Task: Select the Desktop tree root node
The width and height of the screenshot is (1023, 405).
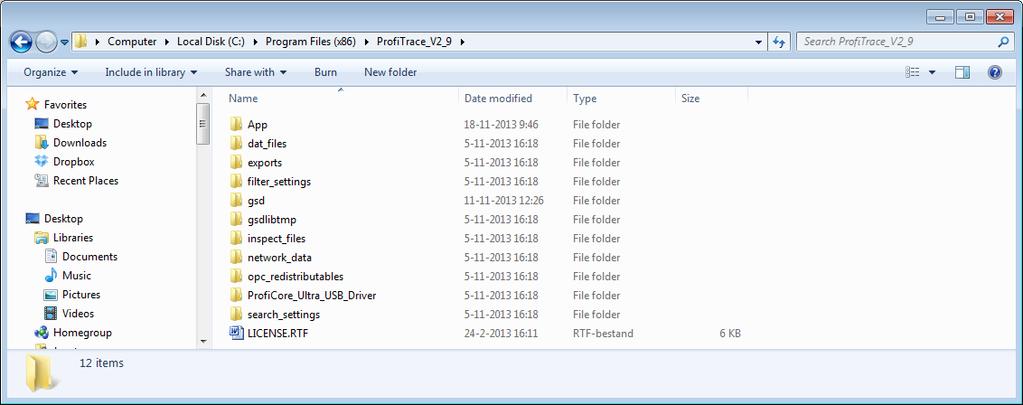Action: pos(63,218)
